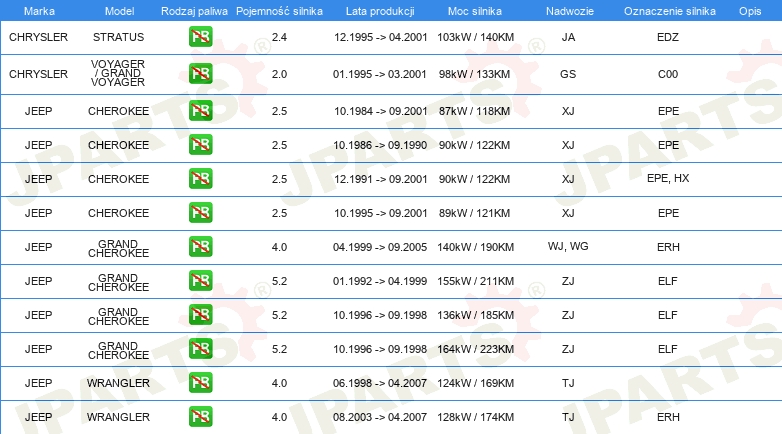Click TJ body cell in the 124kW Wrangler row
Image resolution: width=782 pixels, height=434 pixels.
pyautogui.click(x=568, y=383)
